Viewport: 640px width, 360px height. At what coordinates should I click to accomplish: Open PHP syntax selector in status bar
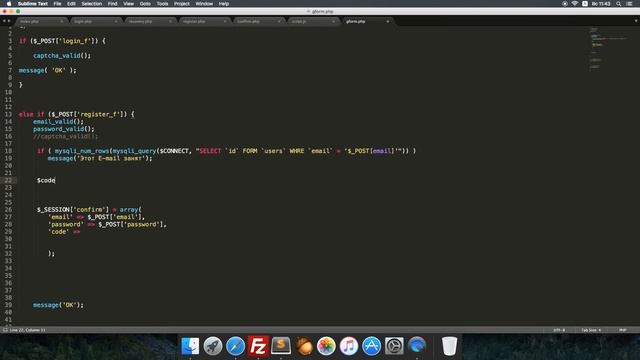[622, 330]
